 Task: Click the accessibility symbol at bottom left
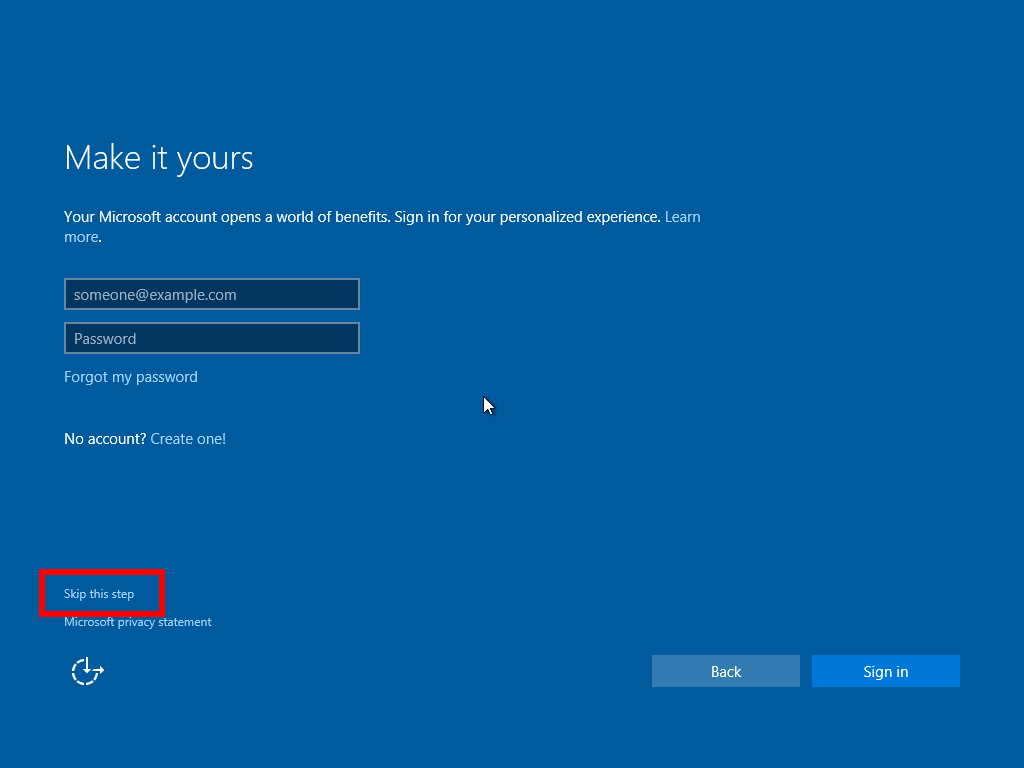[x=86, y=670]
